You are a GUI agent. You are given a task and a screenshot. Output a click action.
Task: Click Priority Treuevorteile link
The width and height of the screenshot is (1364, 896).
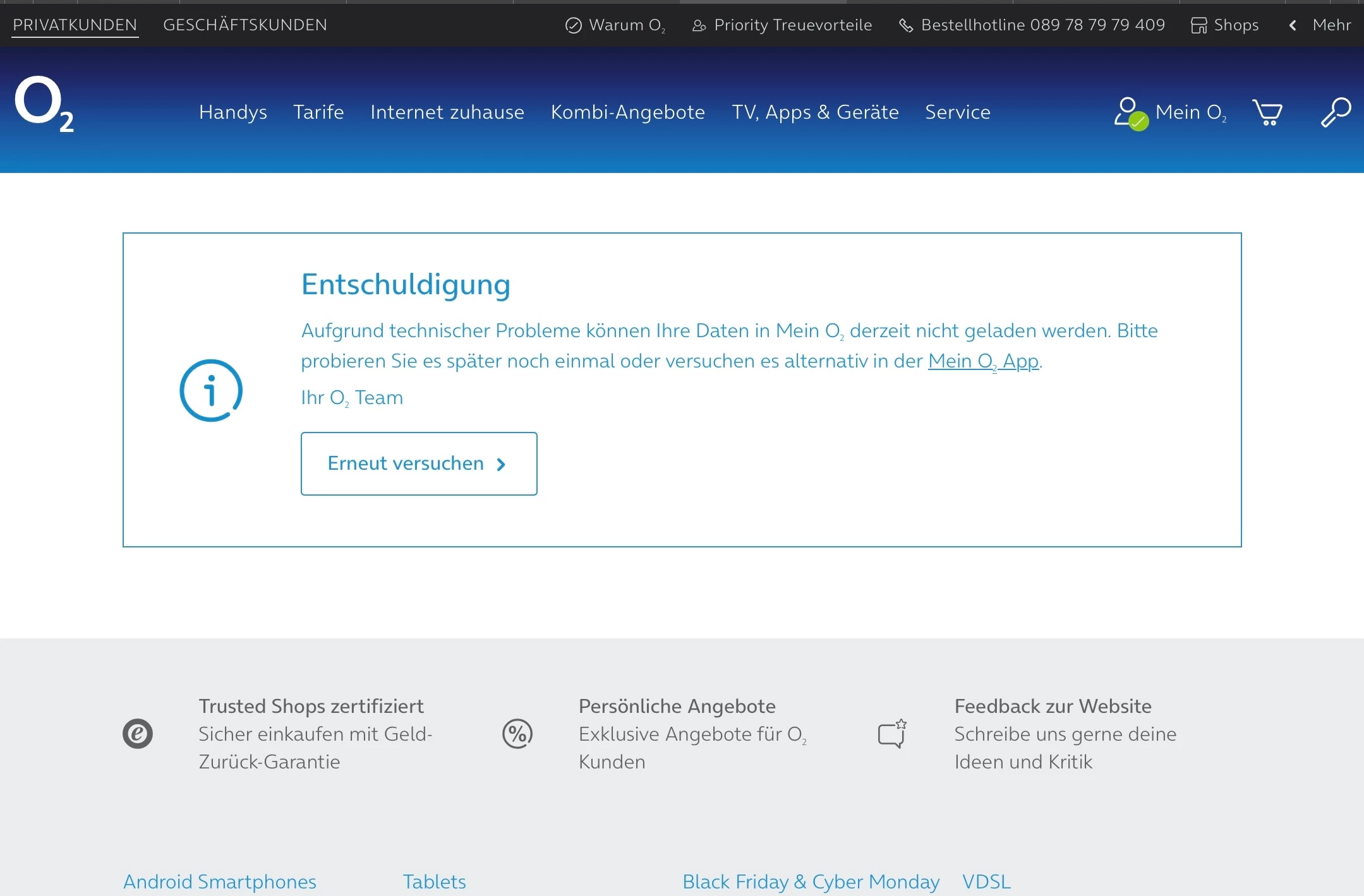pos(782,25)
